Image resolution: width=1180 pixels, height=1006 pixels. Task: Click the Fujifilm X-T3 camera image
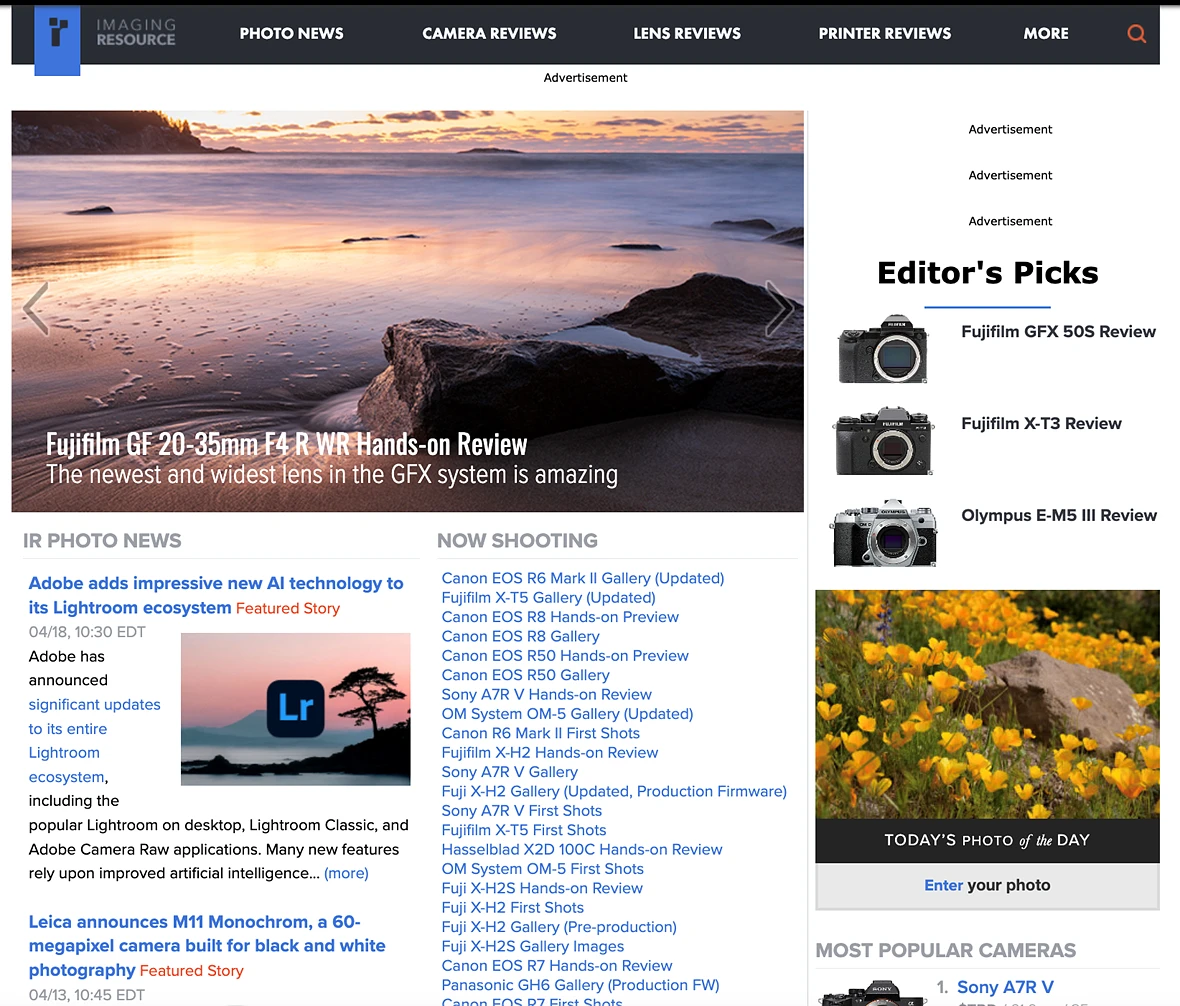[x=883, y=441]
